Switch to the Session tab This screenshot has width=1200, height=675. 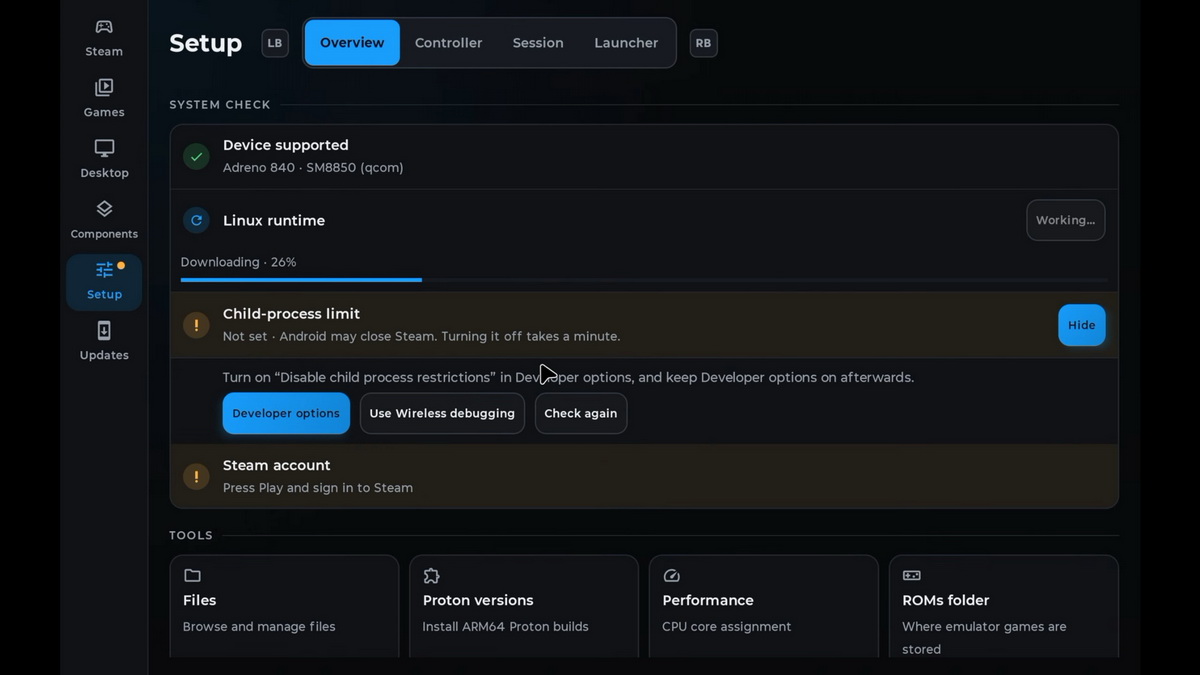click(538, 43)
